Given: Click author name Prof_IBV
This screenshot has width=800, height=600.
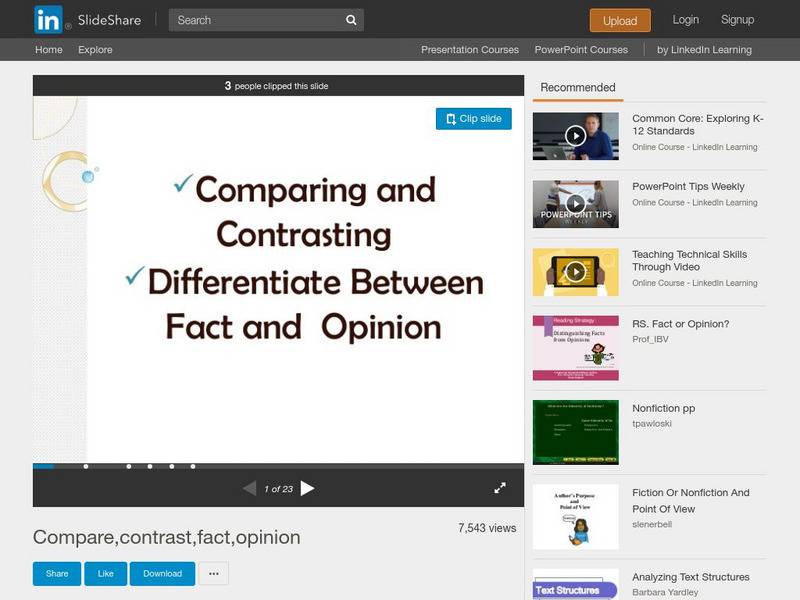Looking at the screenshot, I should pyautogui.click(x=650, y=339).
